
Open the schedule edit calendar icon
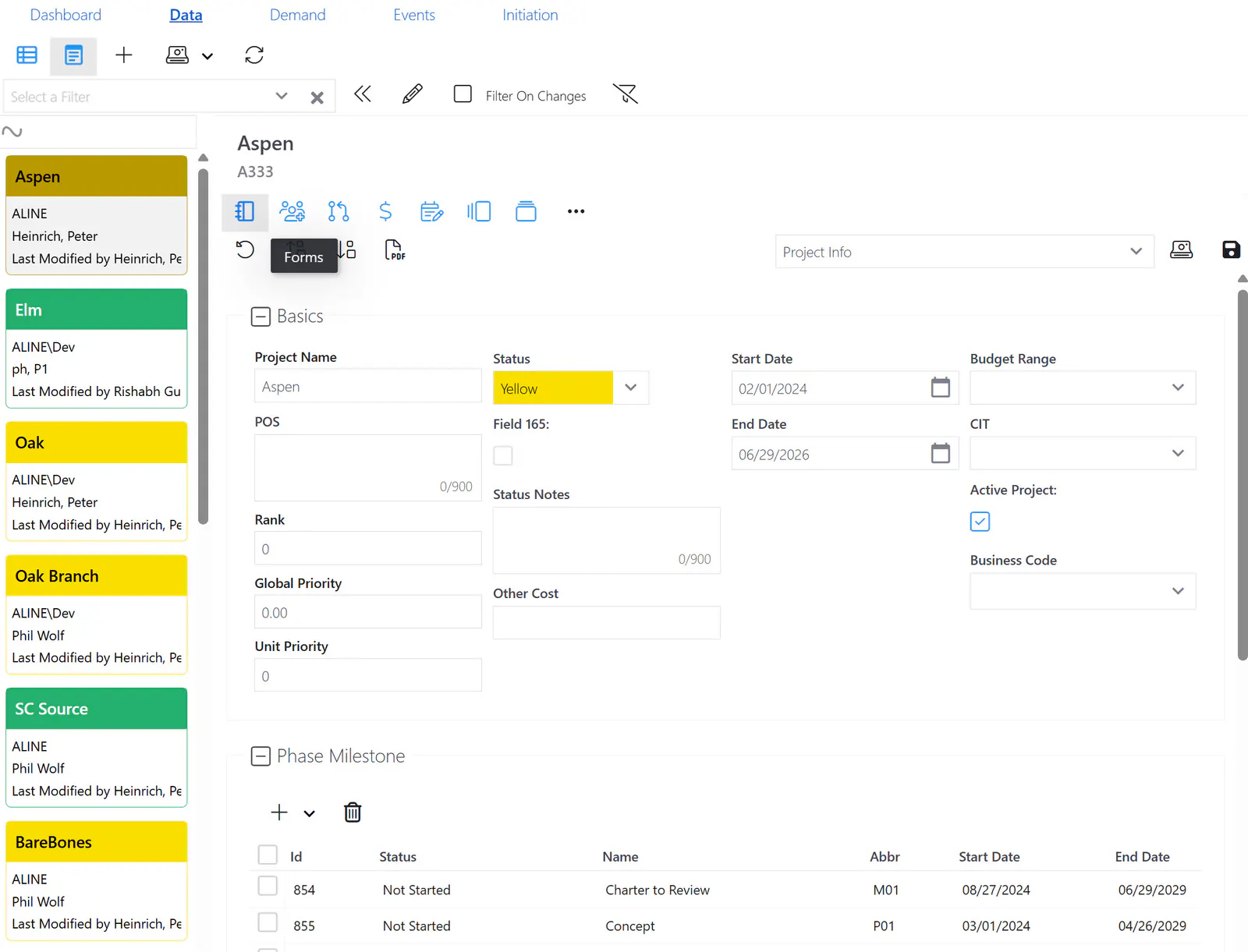(x=432, y=211)
